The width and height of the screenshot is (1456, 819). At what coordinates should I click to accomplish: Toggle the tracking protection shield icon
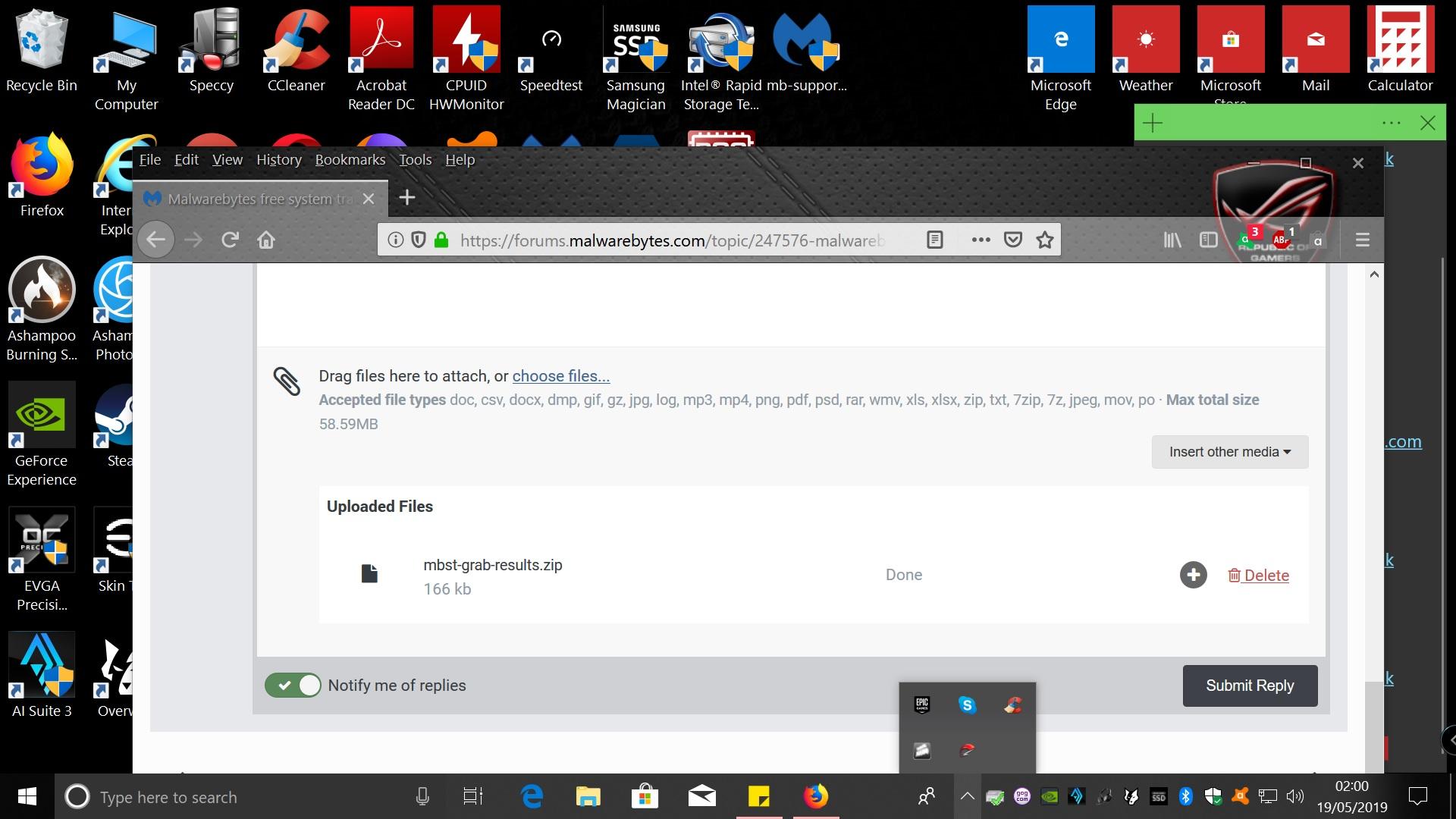click(x=418, y=240)
